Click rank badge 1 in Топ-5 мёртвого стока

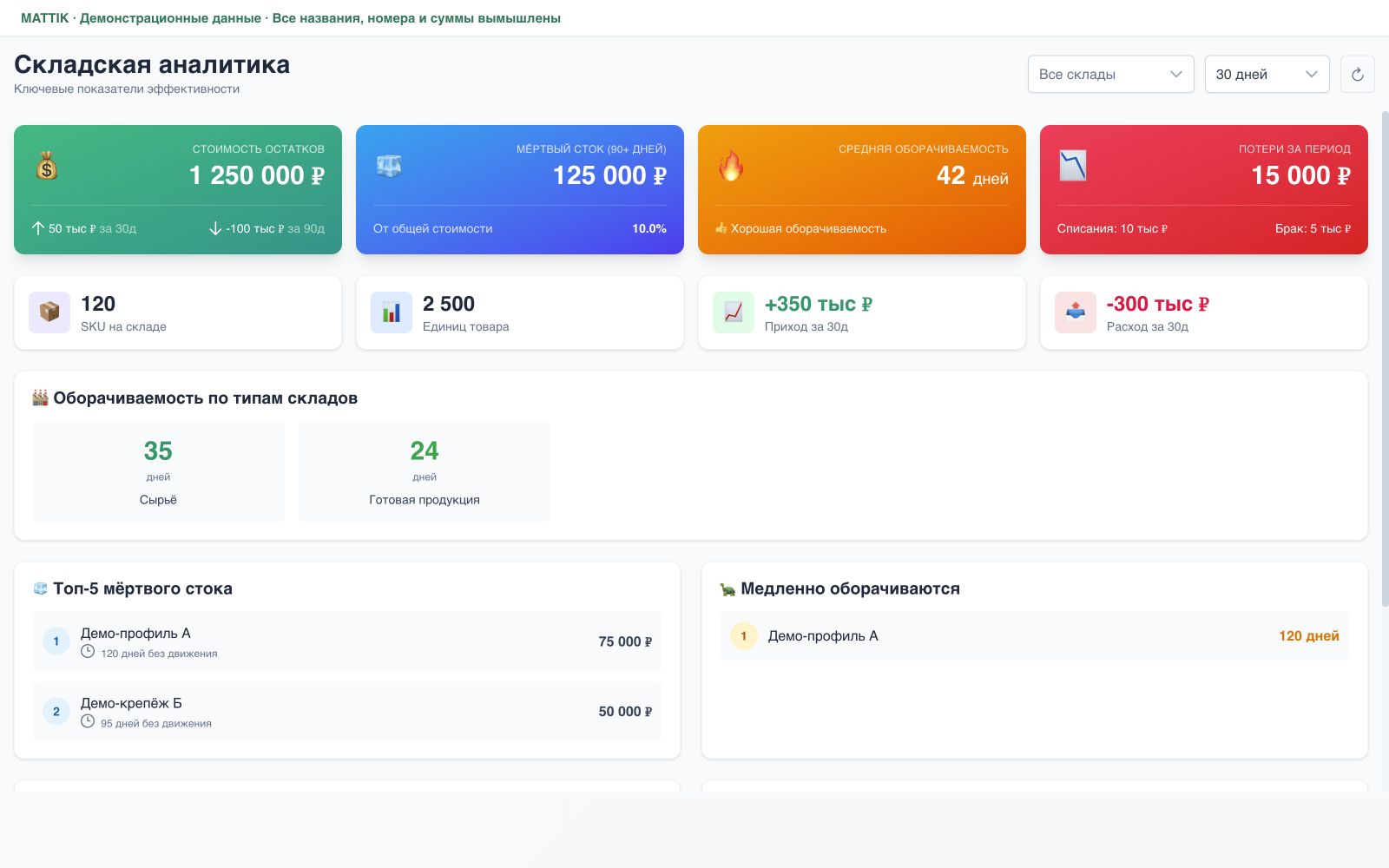point(56,641)
